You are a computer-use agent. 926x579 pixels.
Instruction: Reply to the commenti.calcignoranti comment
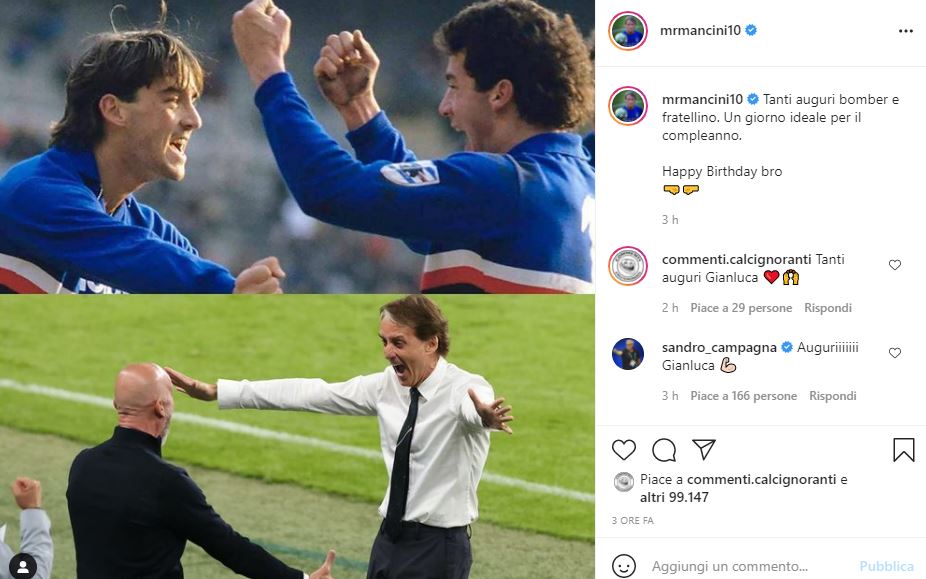[828, 308]
